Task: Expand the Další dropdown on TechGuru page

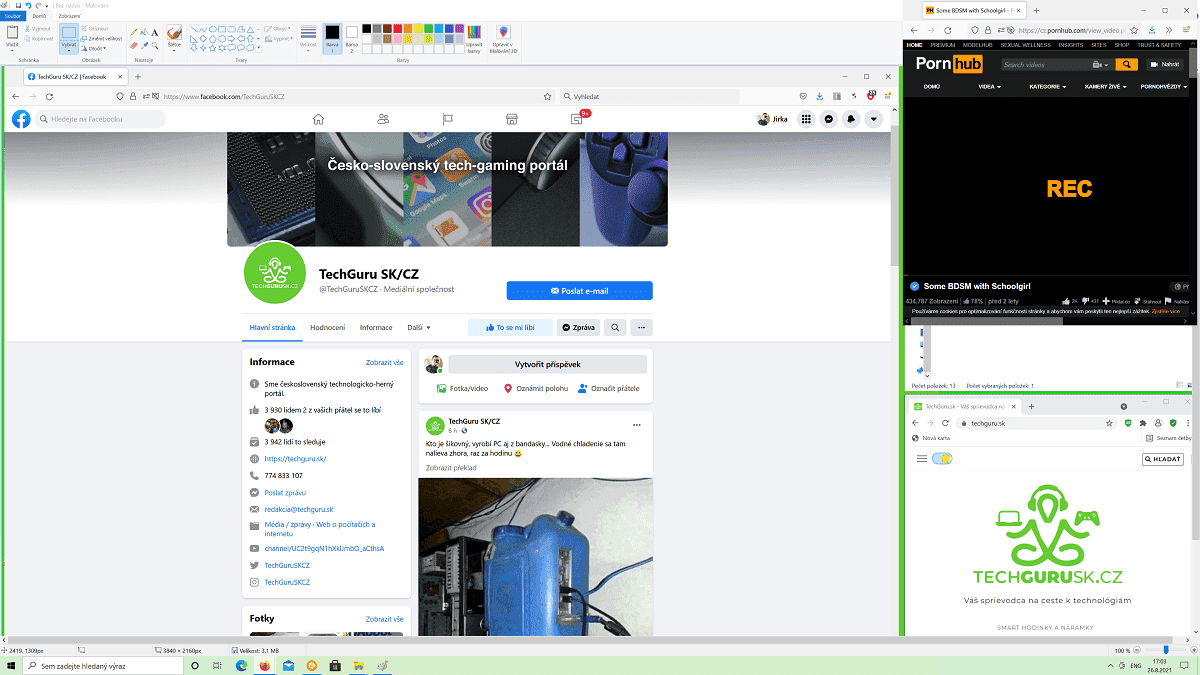Action: tap(419, 327)
